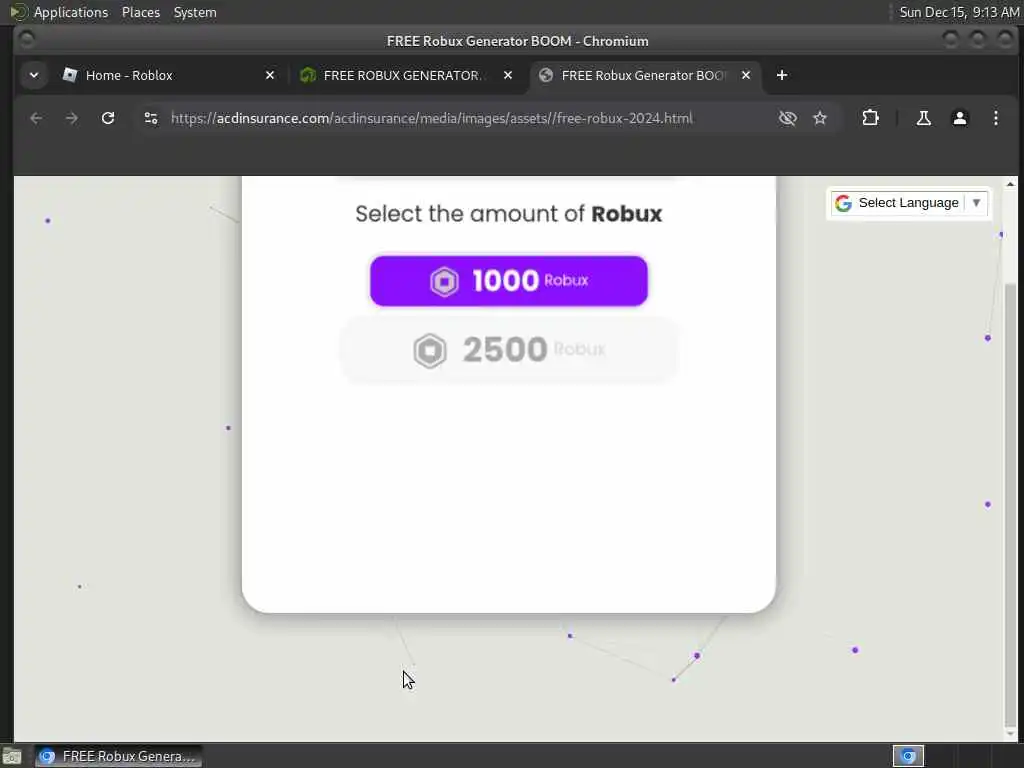Screen dimensions: 1024x768
Task: Open the Places menu
Action: click(x=140, y=12)
